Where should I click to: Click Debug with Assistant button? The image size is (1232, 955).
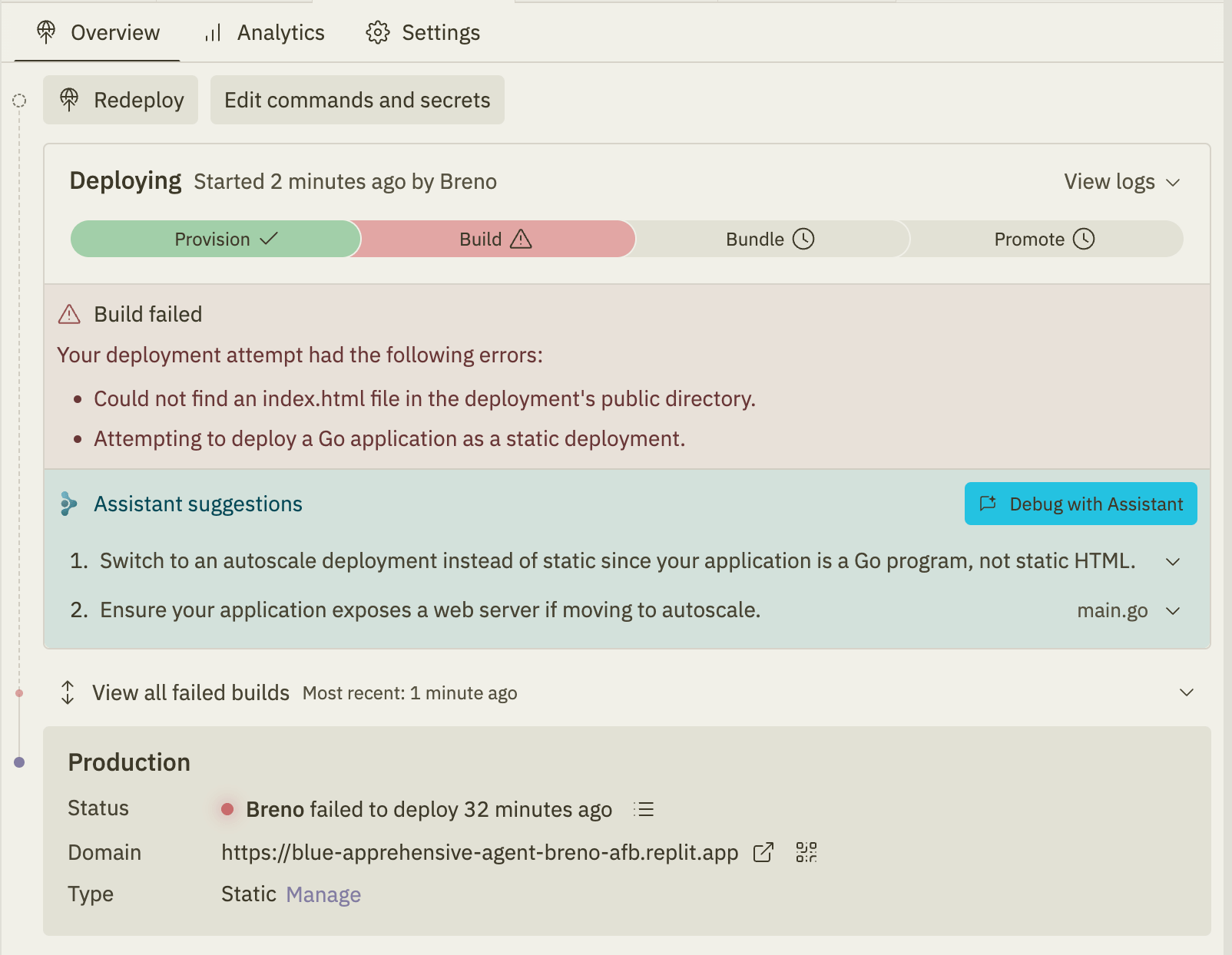(x=1081, y=504)
